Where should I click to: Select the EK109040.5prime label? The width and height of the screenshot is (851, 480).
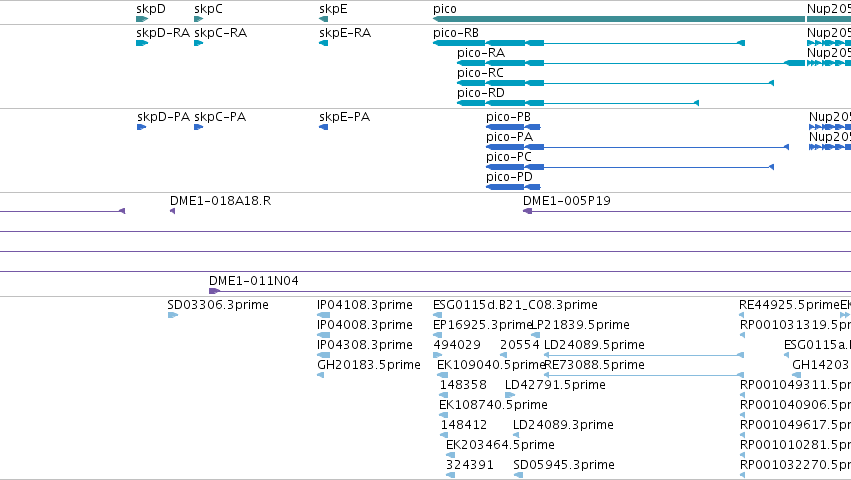tap(491, 365)
